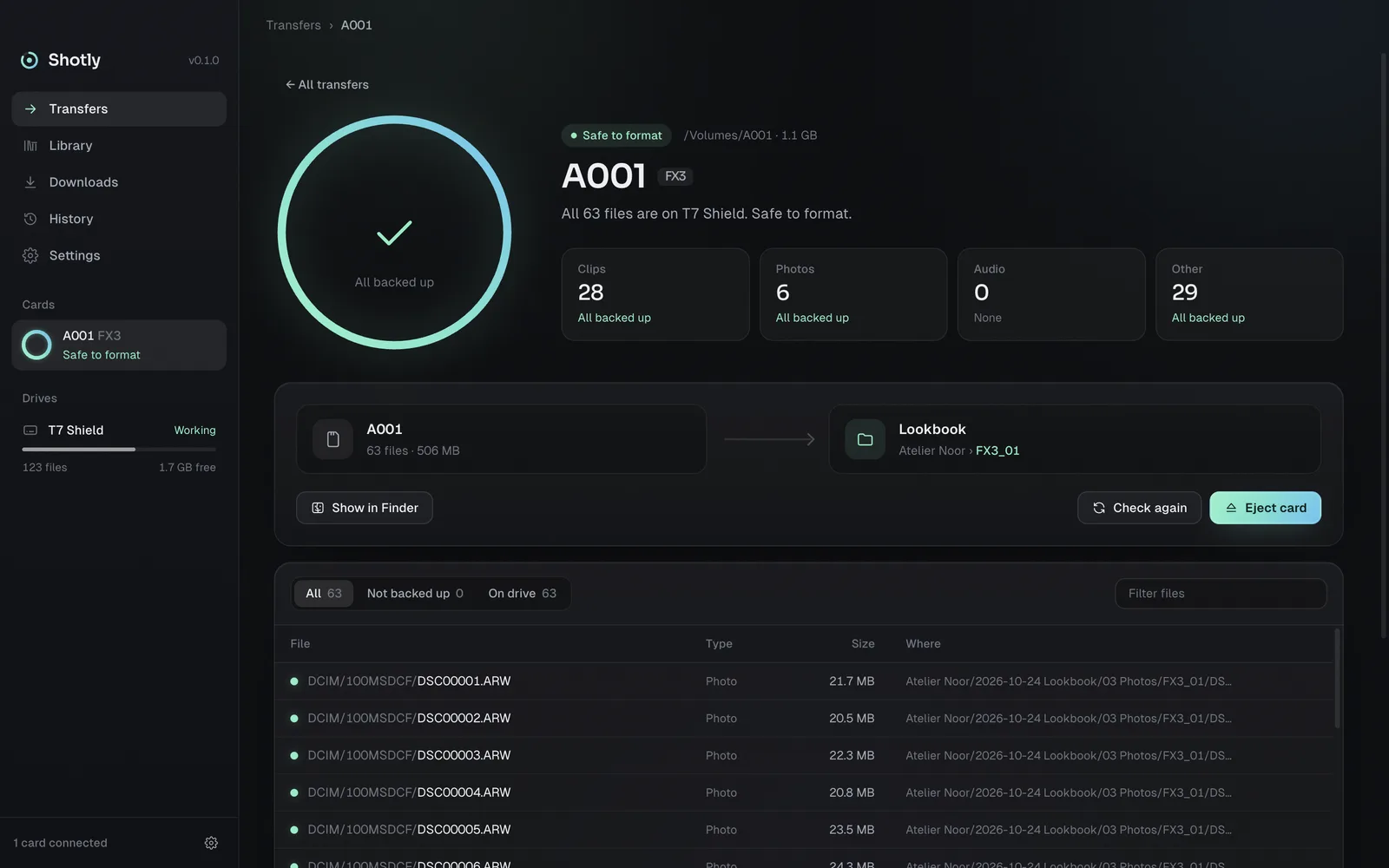The width and height of the screenshot is (1389, 868).
Task: Click the 23.5 MB size cell
Action: pyautogui.click(x=852, y=830)
